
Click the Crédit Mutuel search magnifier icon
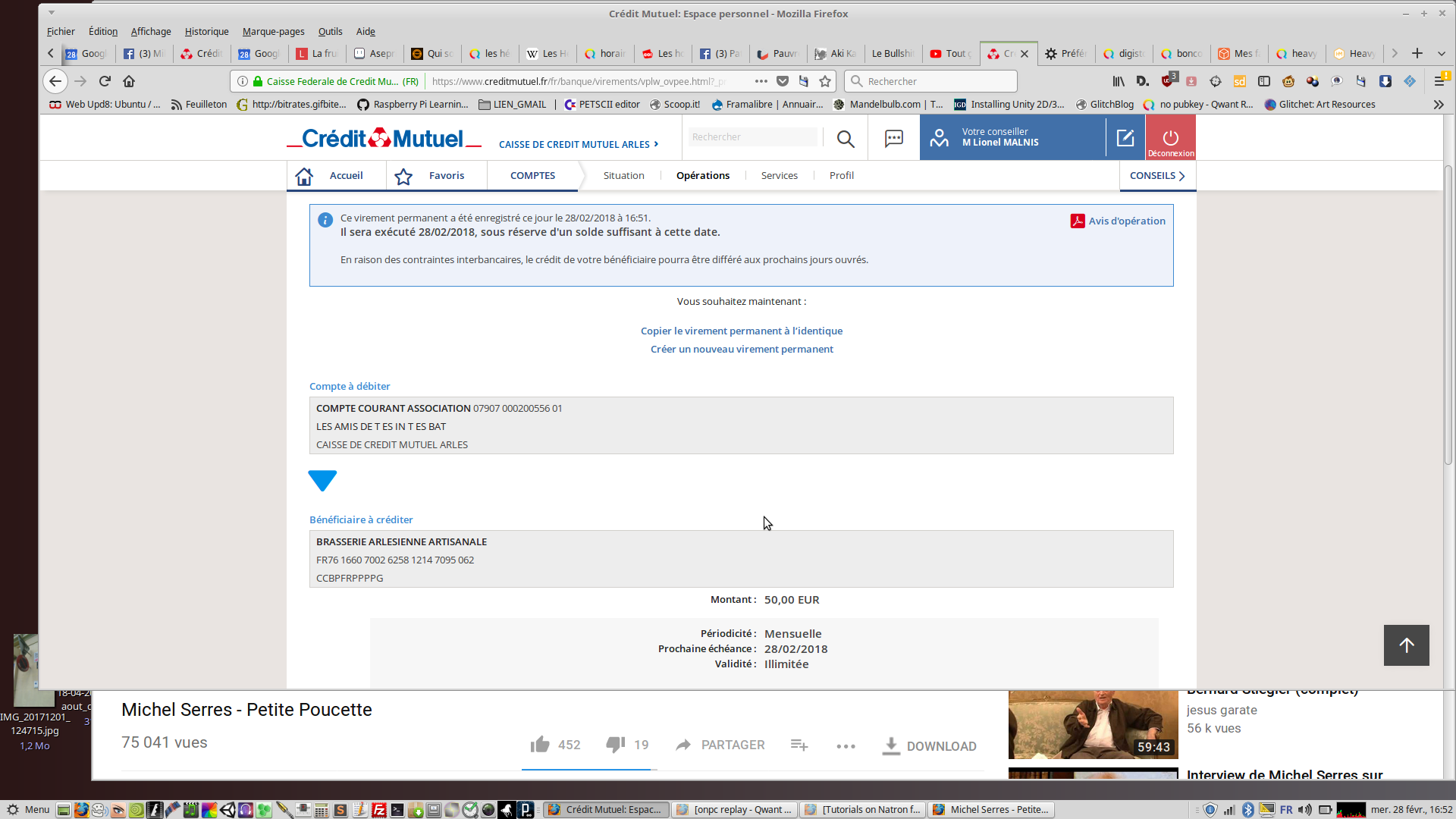(846, 138)
